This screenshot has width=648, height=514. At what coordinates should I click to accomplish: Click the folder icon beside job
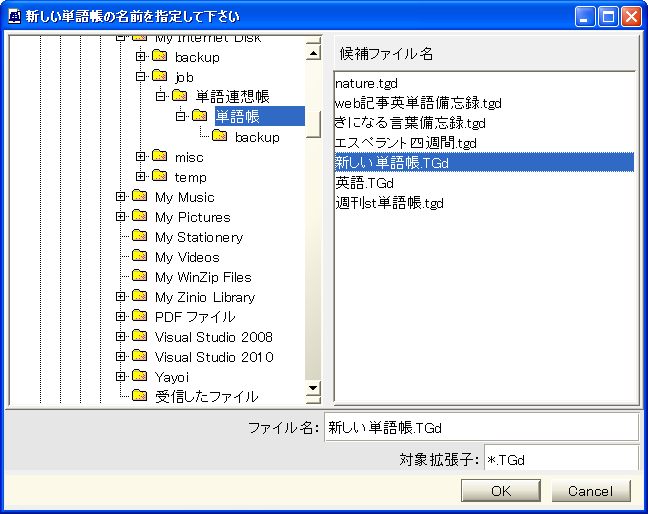(x=160, y=76)
